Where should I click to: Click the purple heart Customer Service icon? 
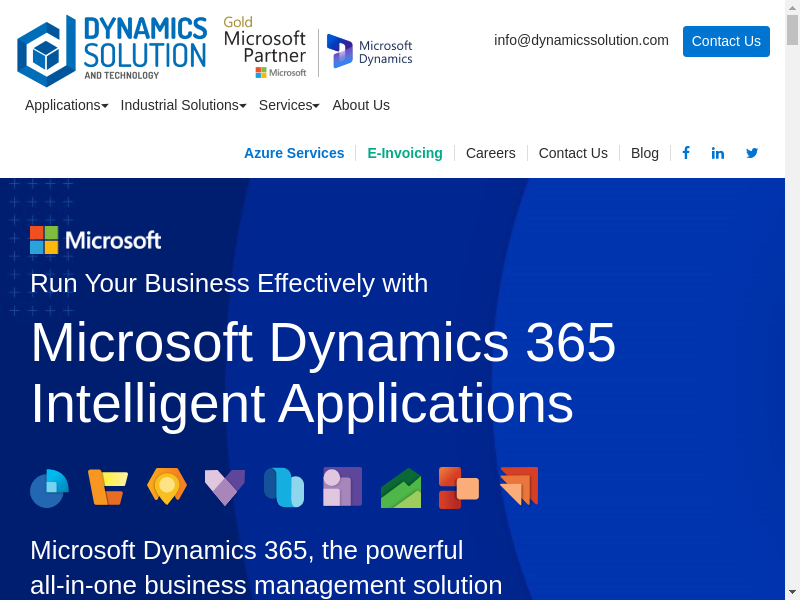point(225,487)
